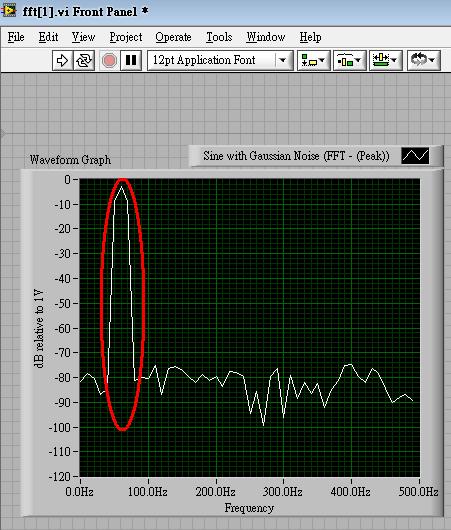Open the Align Objects tool

(313, 61)
